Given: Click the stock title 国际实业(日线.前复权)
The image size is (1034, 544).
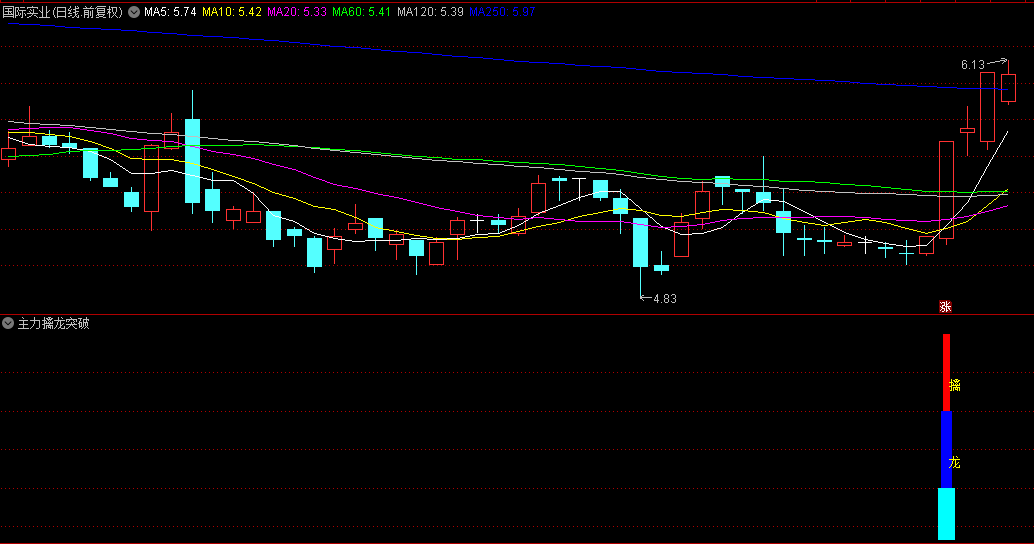Looking at the screenshot, I should pos(63,12).
